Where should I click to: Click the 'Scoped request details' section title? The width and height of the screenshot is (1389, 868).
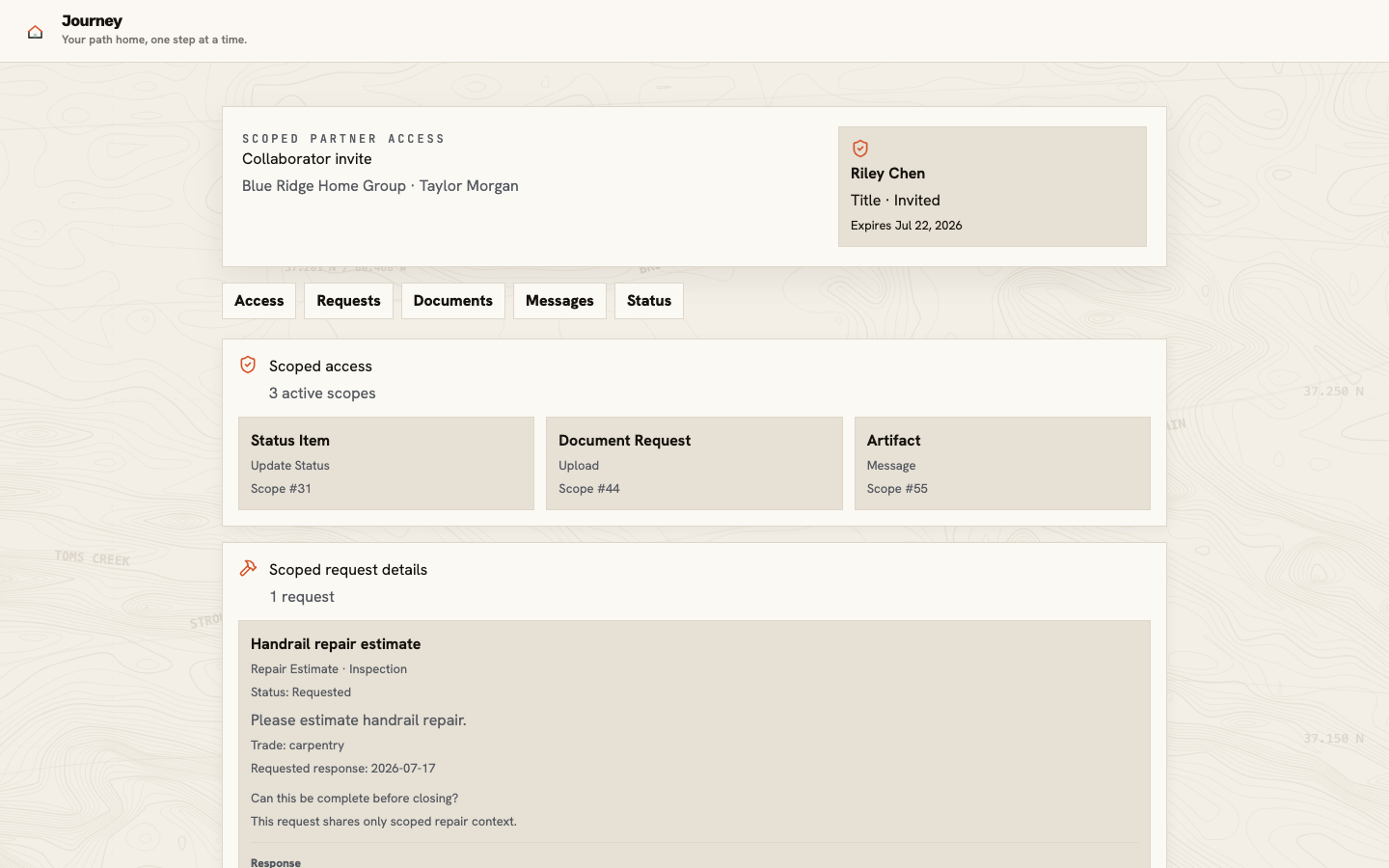pyautogui.click(x=348, y=570)
